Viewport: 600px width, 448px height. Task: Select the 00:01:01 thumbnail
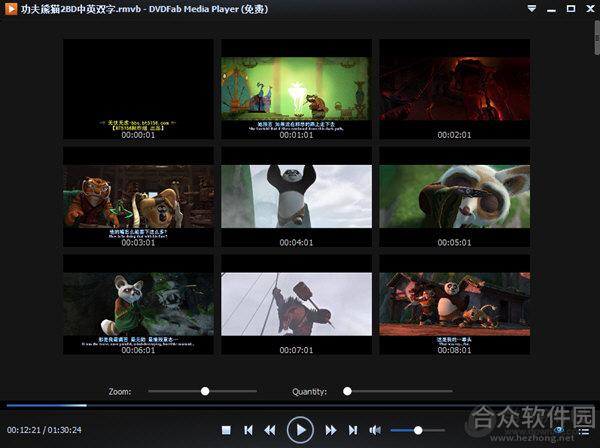pos(296,89)
